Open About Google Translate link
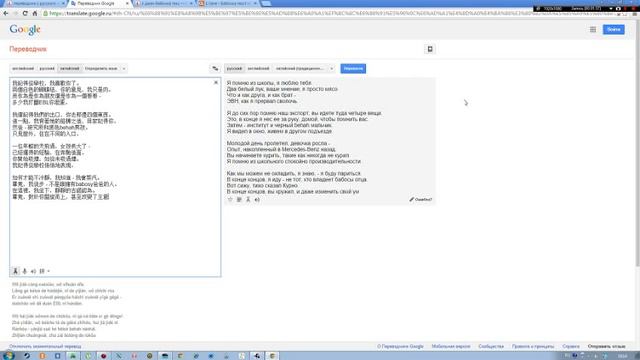The width and height of the screenshot is (640, 360). coord(400,347)
